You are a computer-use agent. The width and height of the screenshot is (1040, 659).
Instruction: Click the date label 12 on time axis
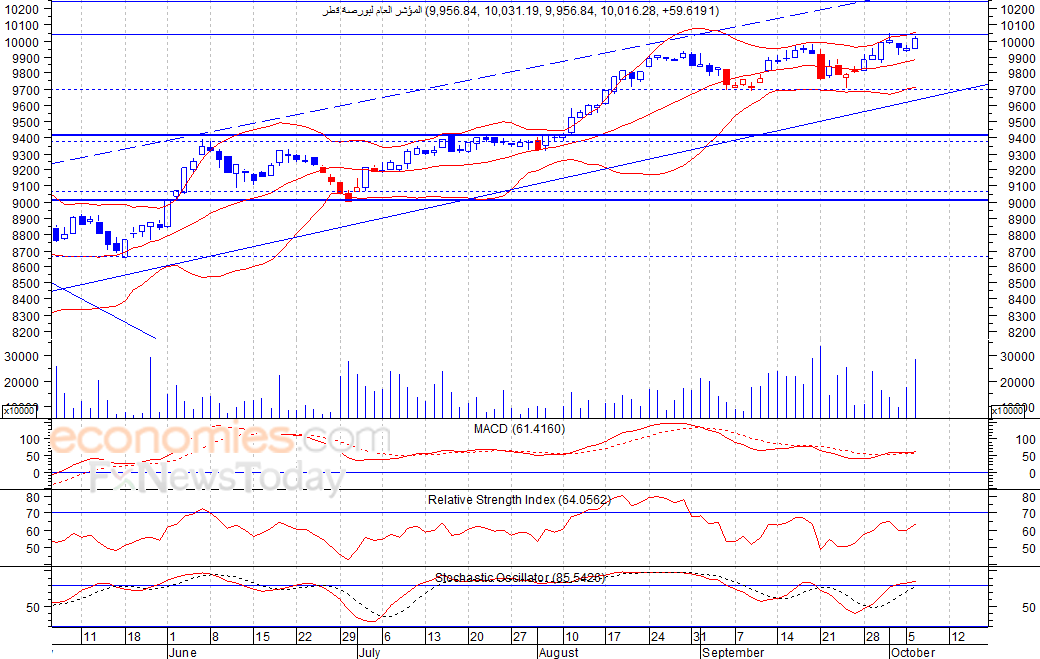(958, 636)
